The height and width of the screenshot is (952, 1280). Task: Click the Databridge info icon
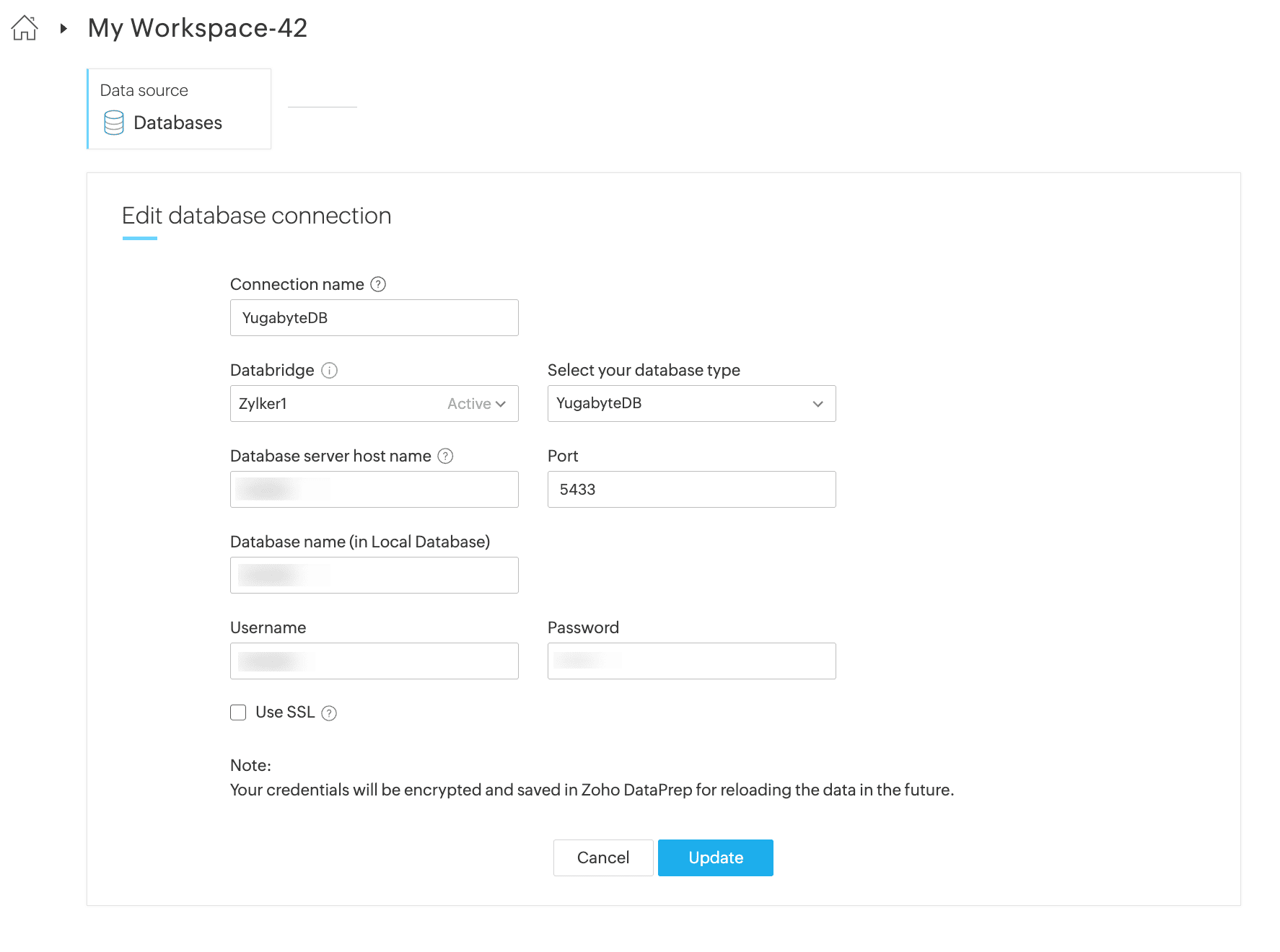point(329,371)
